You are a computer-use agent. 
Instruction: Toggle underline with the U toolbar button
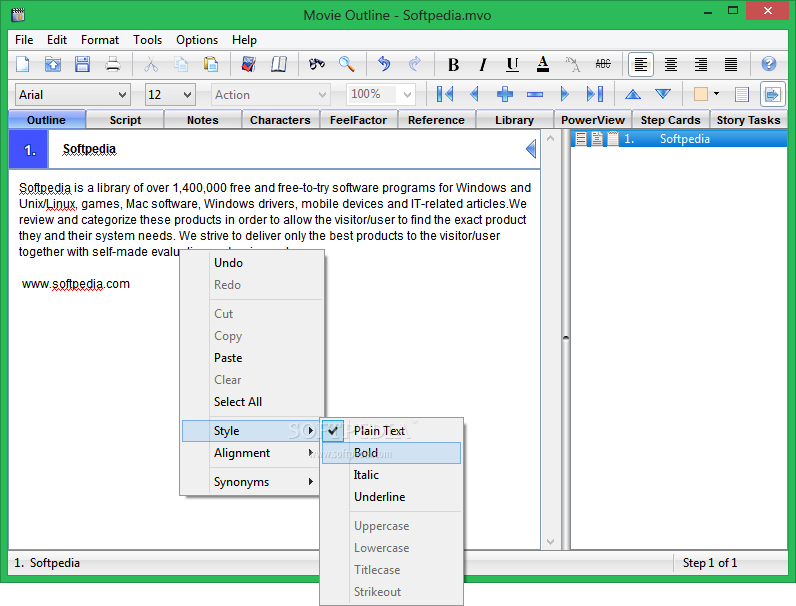coord(512,64)
